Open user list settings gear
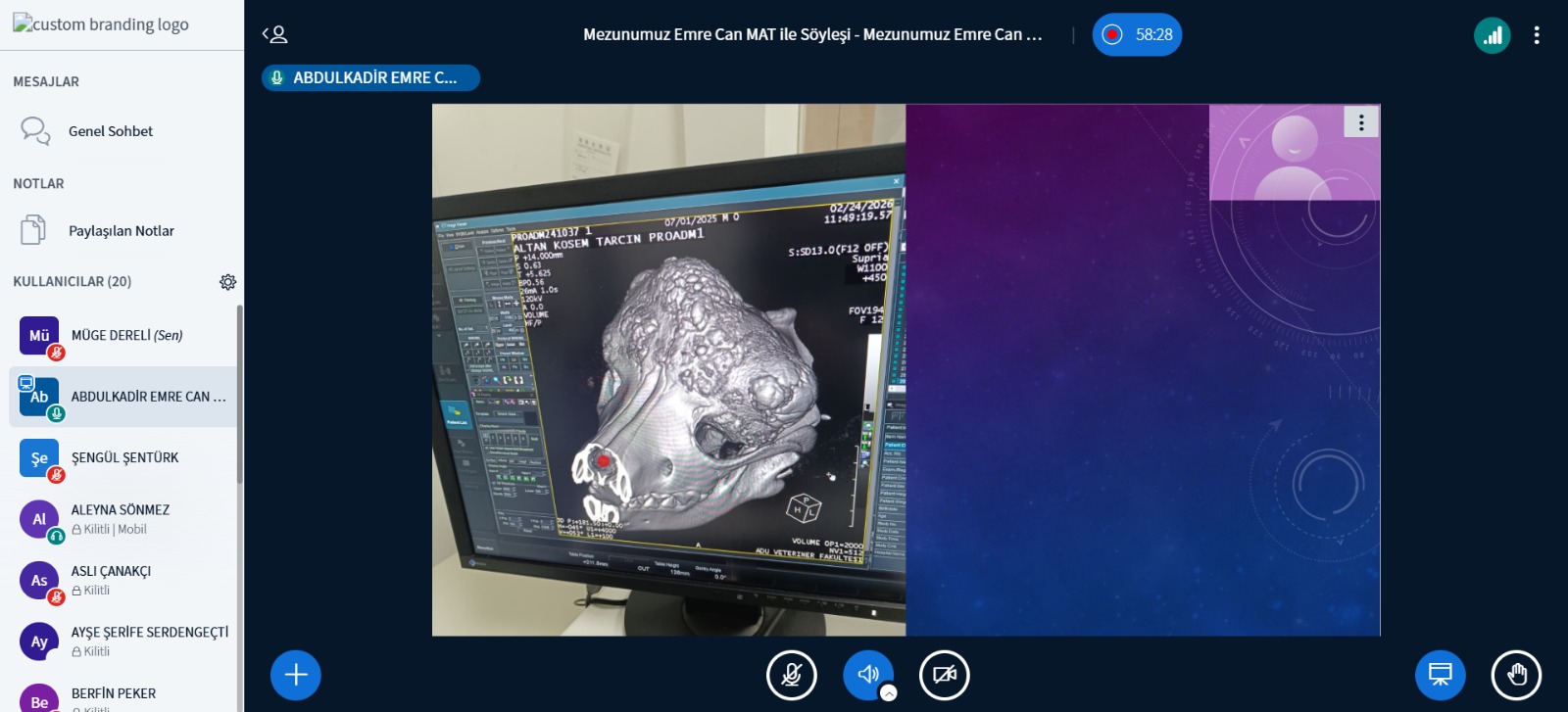 pyautogui.click(x=227, y=282)
